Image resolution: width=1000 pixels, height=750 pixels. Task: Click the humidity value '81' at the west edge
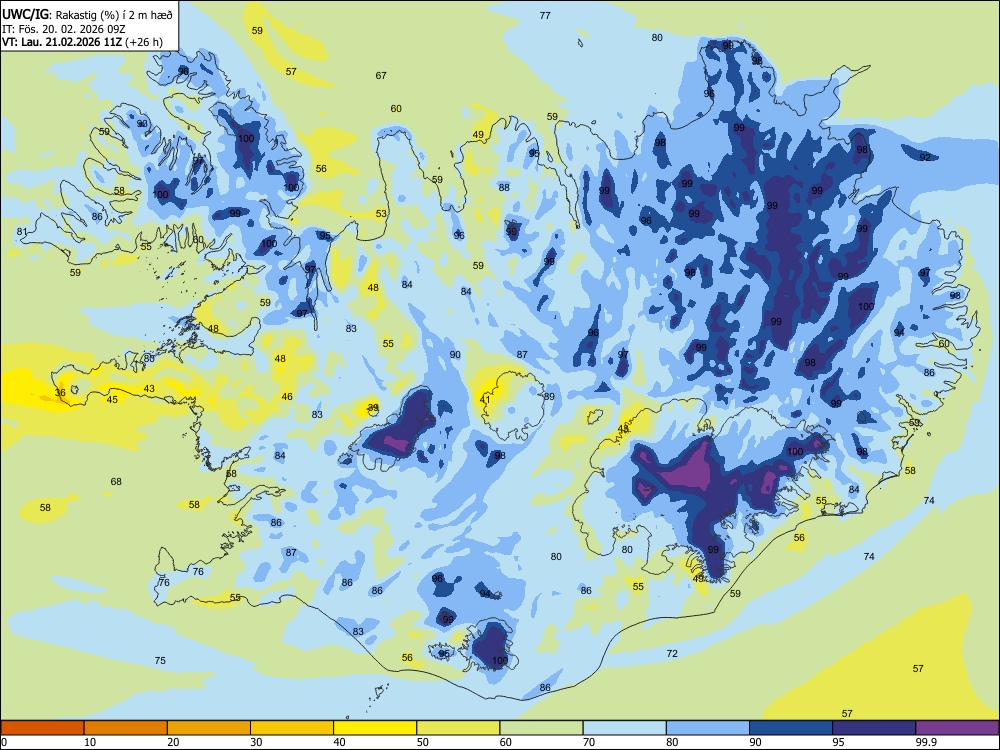(22, 232)
